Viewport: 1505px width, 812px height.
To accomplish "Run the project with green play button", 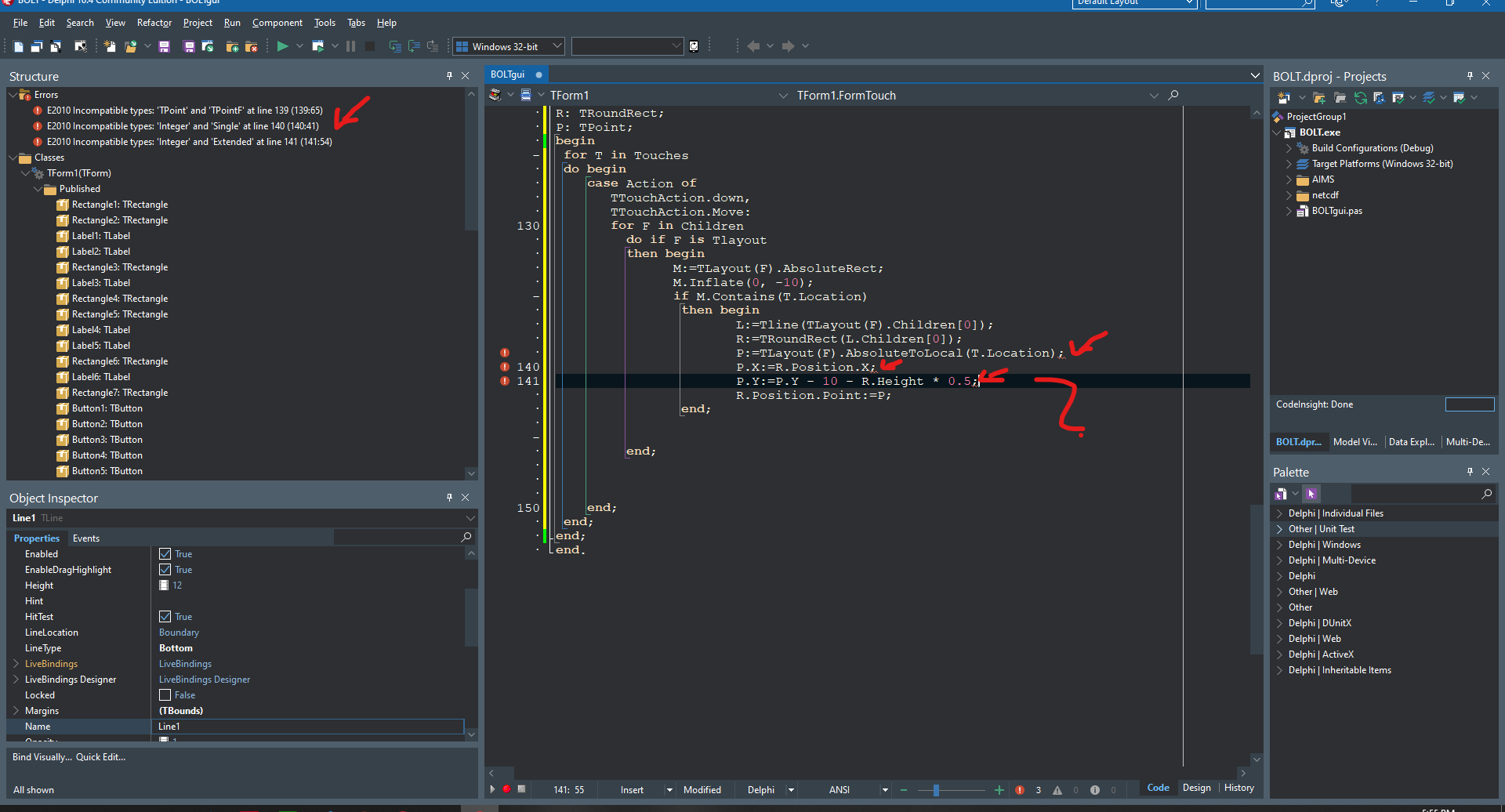I will (282, 46).
